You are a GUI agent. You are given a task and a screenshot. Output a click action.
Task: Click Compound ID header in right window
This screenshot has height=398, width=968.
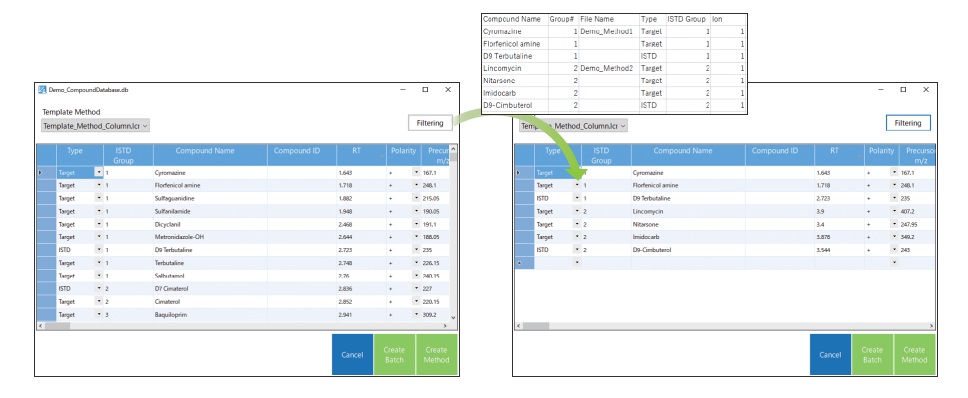tap(779, 155)
